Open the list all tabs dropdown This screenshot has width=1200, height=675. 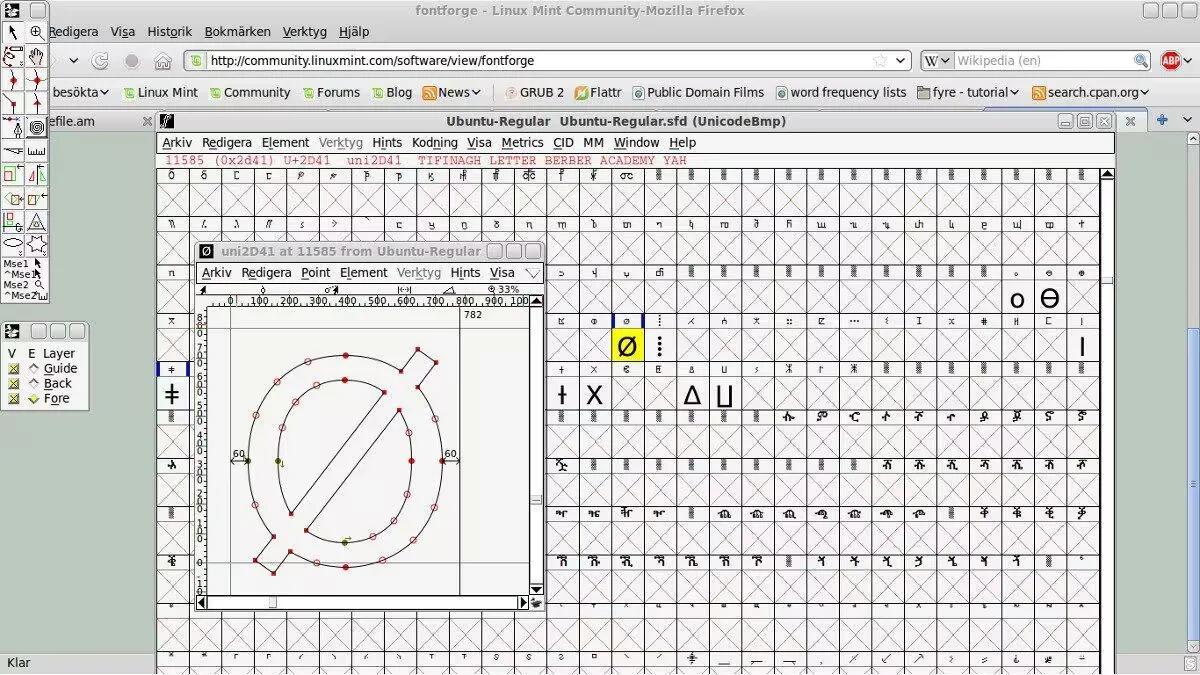click(1185, 120)
